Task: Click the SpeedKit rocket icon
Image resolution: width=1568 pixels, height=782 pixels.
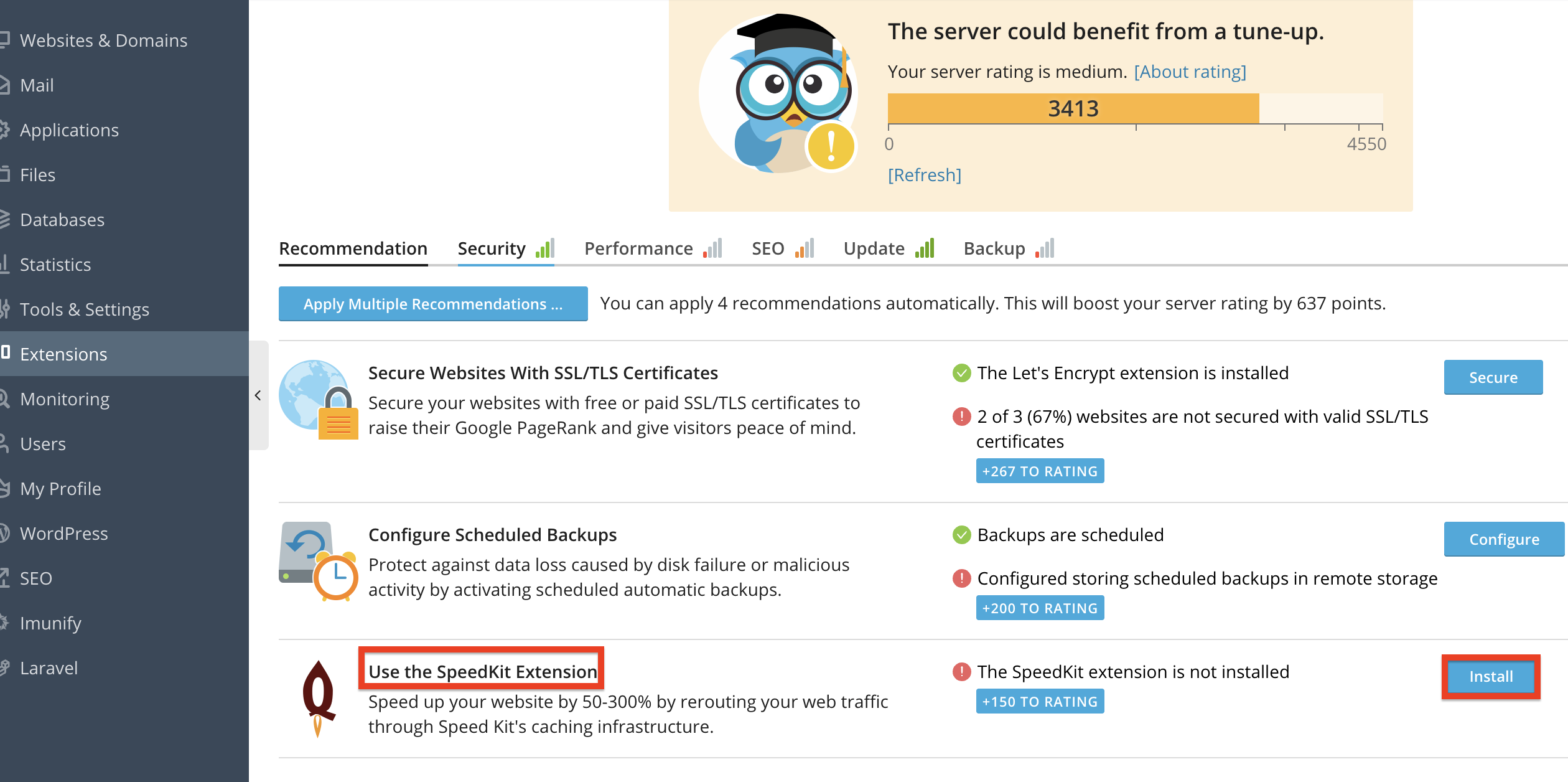Action: [x=319, y=698]
